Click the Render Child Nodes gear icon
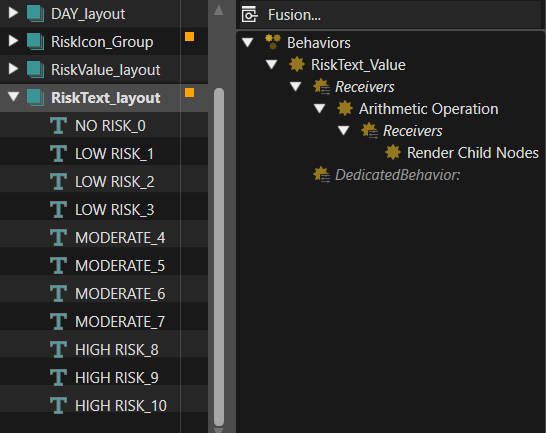Screen dimensions: 546x433 pos(393,152)
